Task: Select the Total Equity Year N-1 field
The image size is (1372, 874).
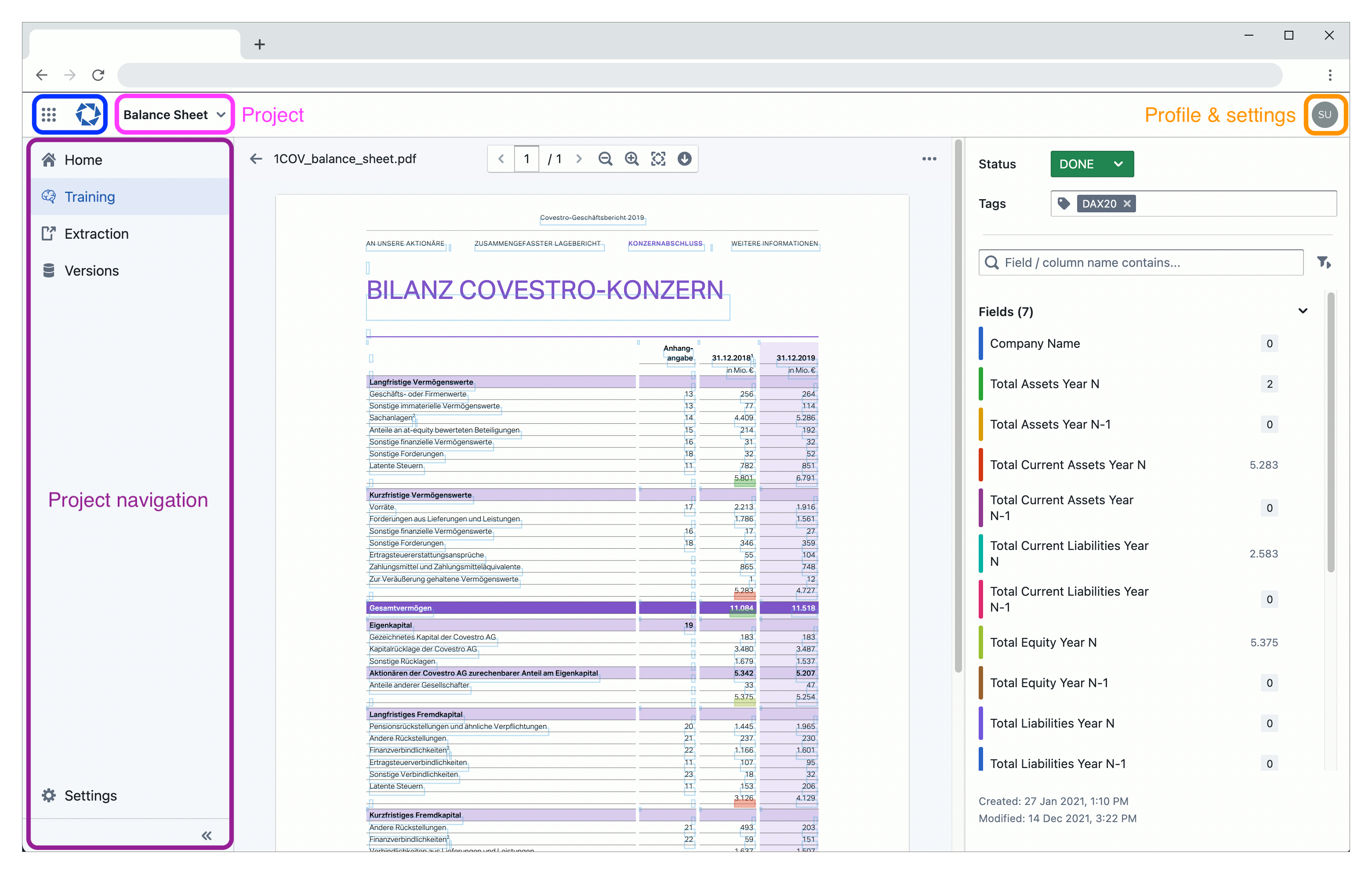Action: (1128, 683)
